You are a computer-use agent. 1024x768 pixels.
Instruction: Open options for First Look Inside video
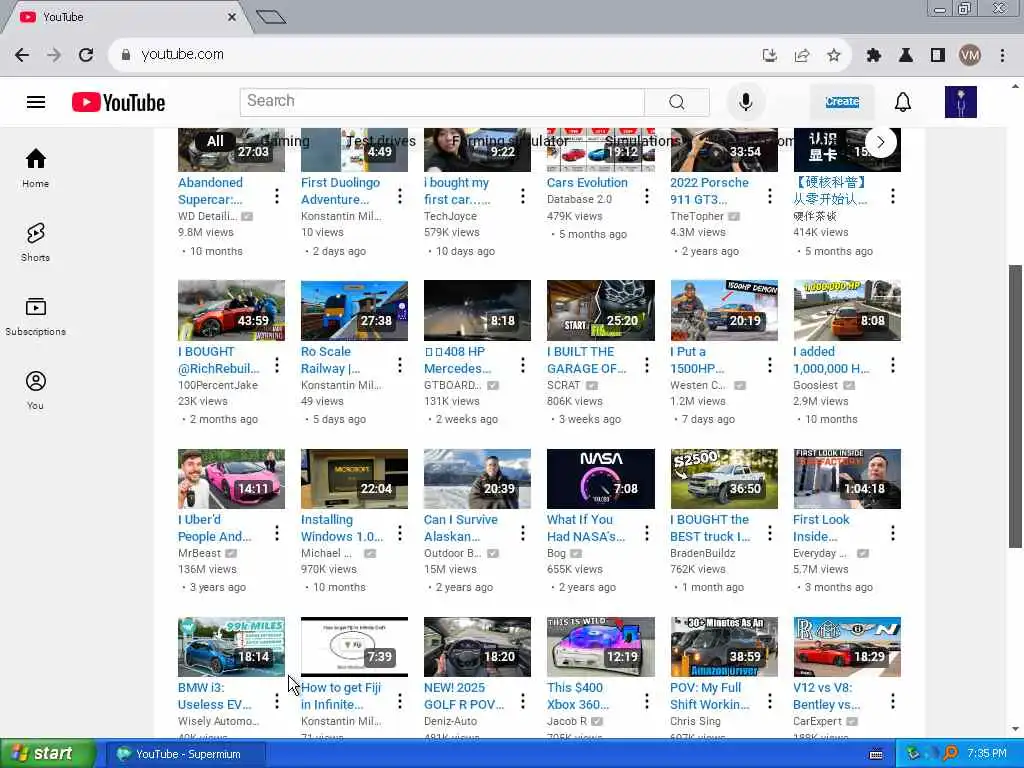[893, 534]
